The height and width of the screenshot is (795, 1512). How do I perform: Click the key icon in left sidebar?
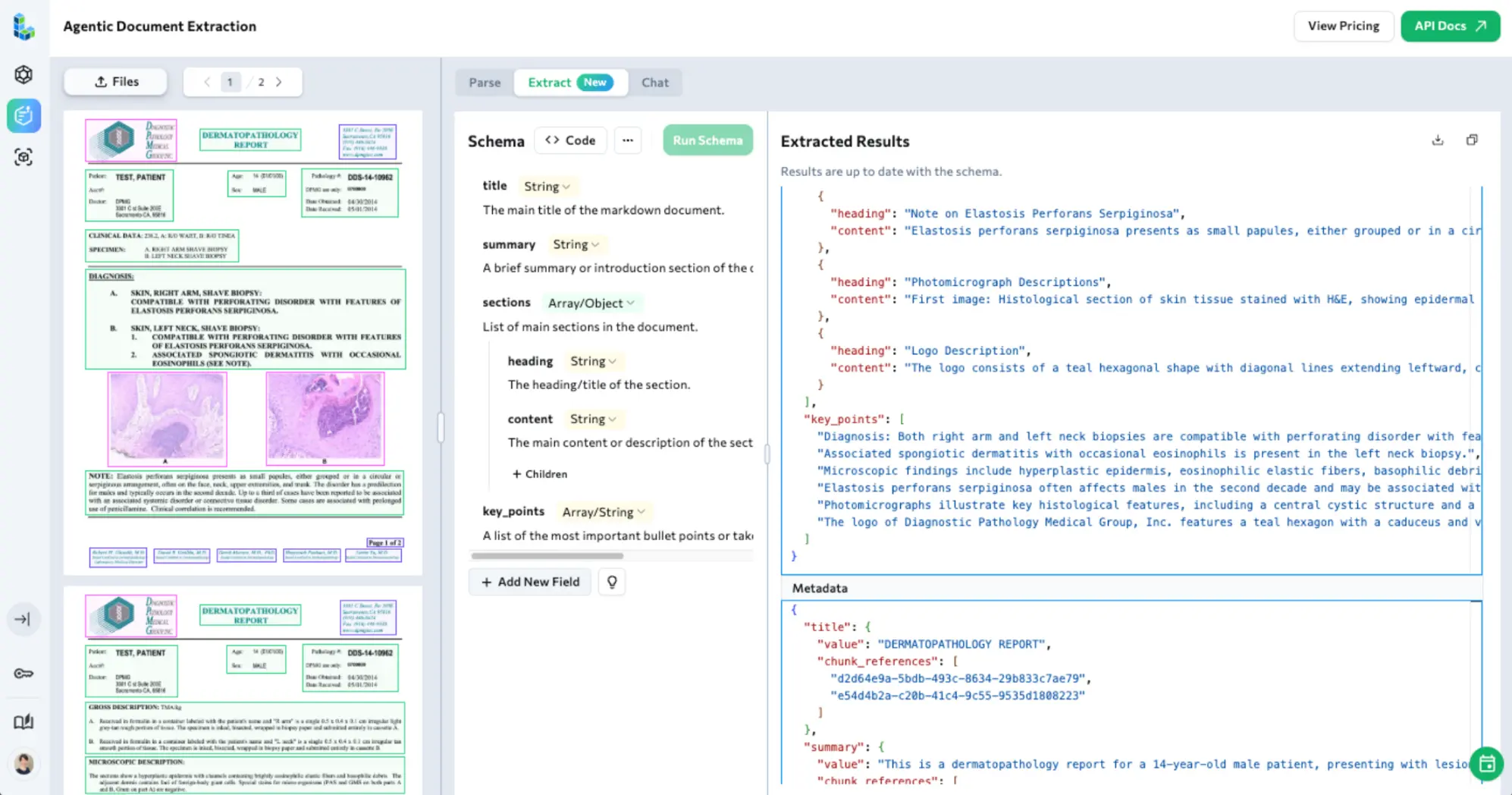[24, 674]
